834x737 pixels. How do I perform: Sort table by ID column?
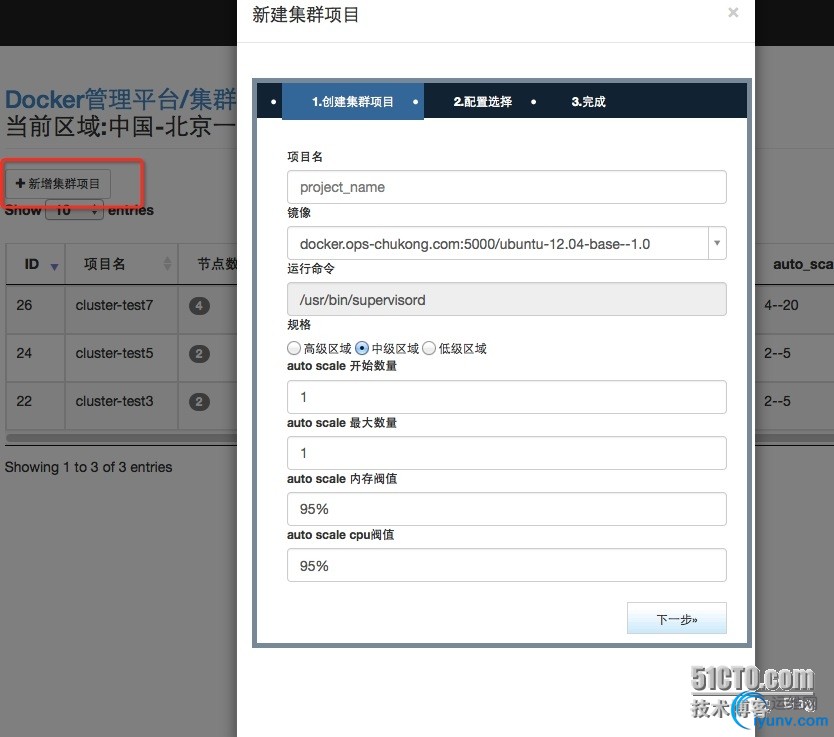[35, 264]
